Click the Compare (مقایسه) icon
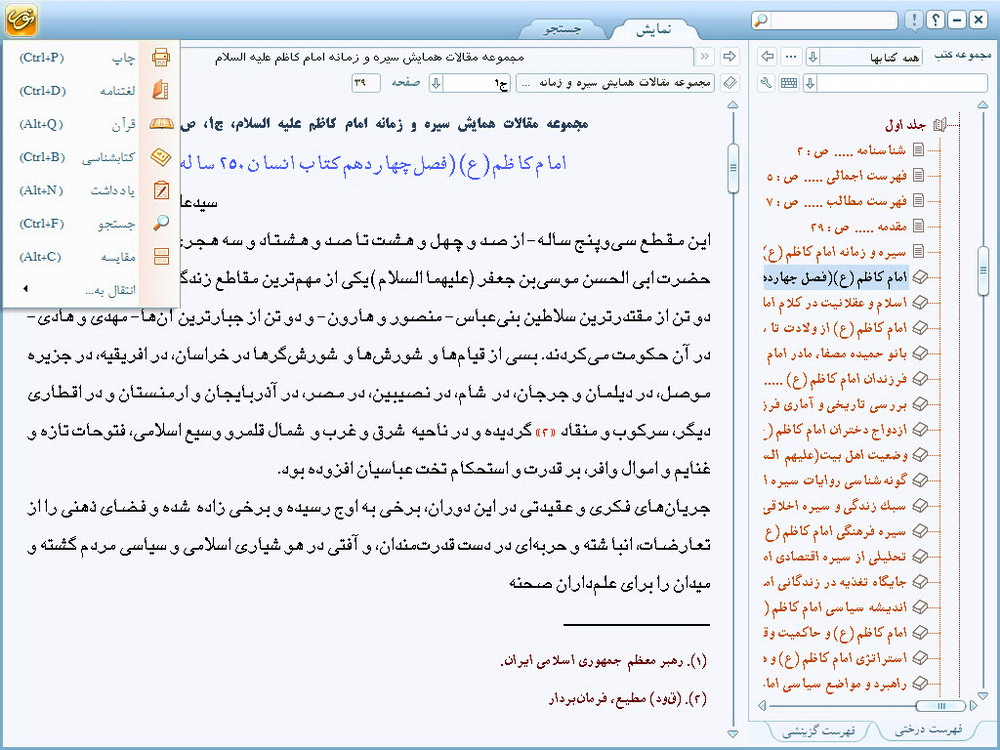1000x750 pixels. coord(160,256)
